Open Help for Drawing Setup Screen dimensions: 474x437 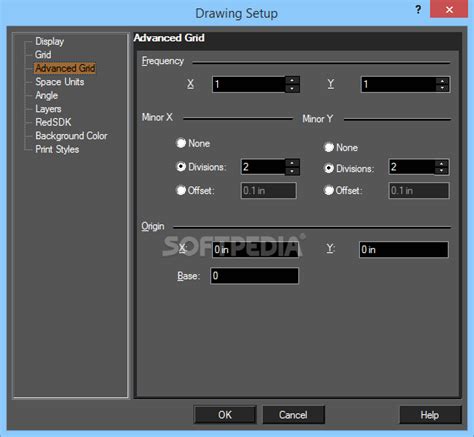coord(430,415)
